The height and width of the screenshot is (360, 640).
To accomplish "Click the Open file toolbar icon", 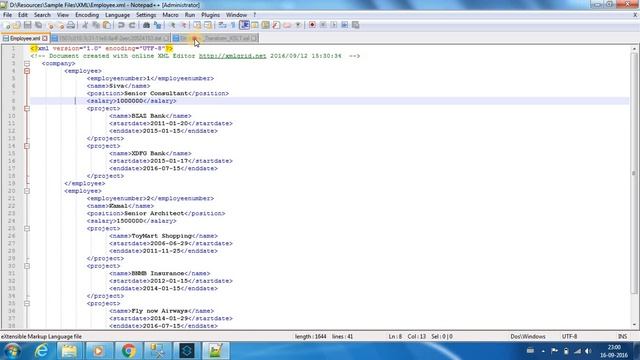I will pyautogui.click(x=17, y=25).
